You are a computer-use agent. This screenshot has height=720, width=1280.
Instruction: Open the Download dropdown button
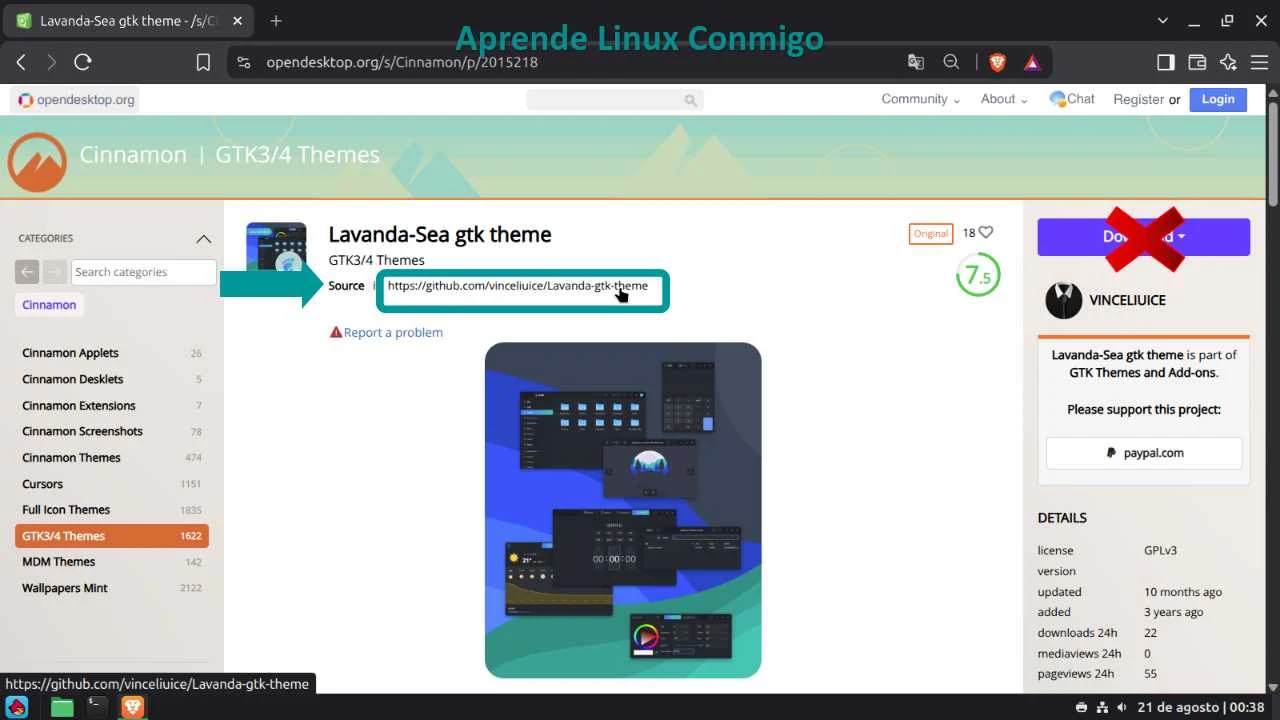(x=1144, y=237)
